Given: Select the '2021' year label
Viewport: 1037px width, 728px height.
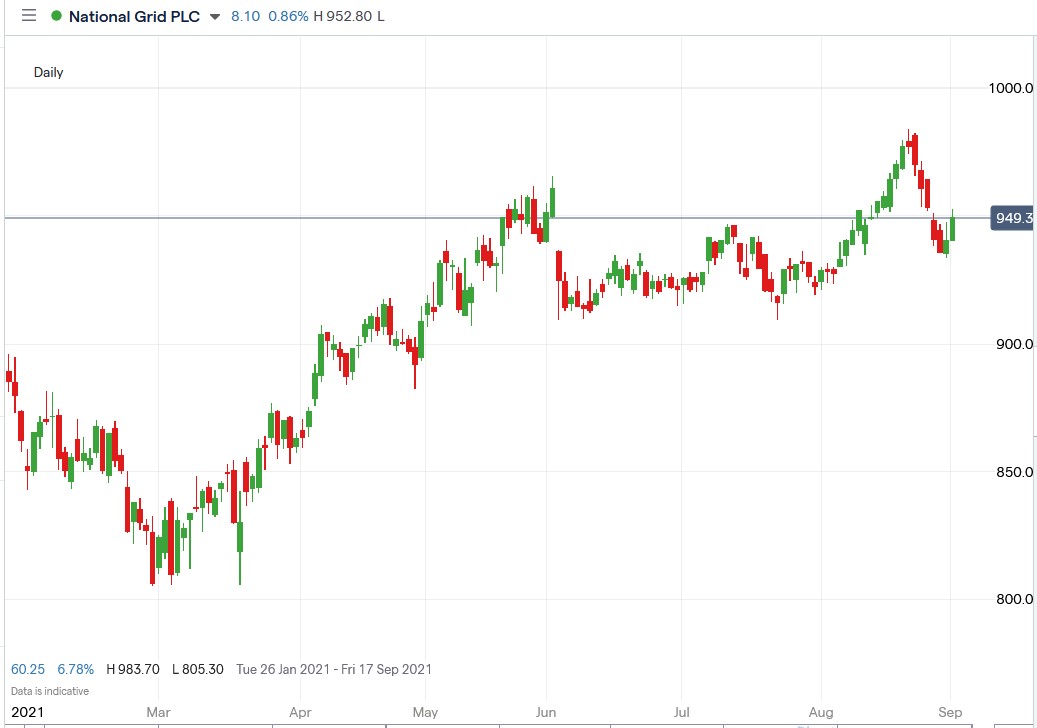Looking at the screenshot, I should [x=27, y=711].
